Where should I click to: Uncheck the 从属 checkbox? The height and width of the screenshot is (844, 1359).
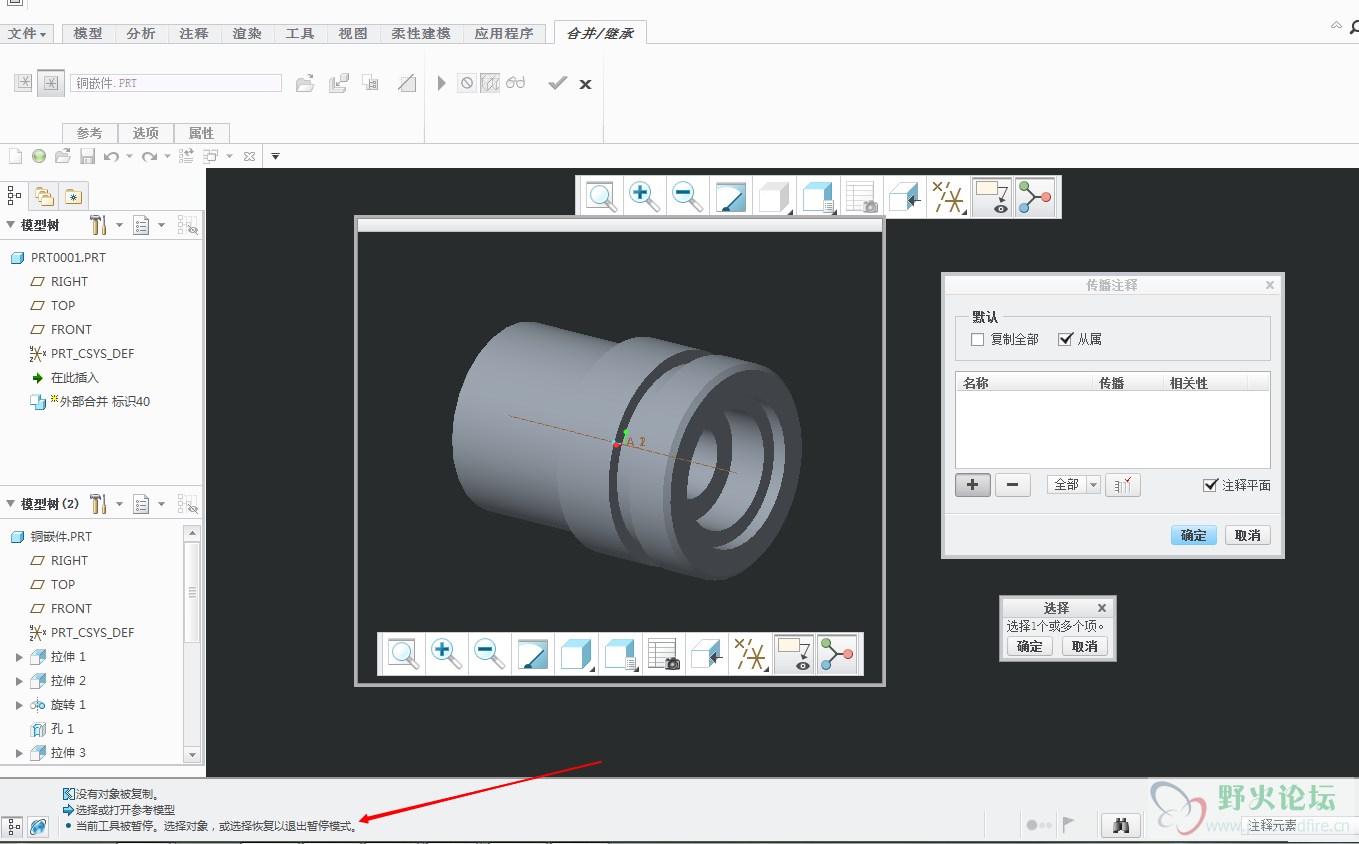point(1065,340)
